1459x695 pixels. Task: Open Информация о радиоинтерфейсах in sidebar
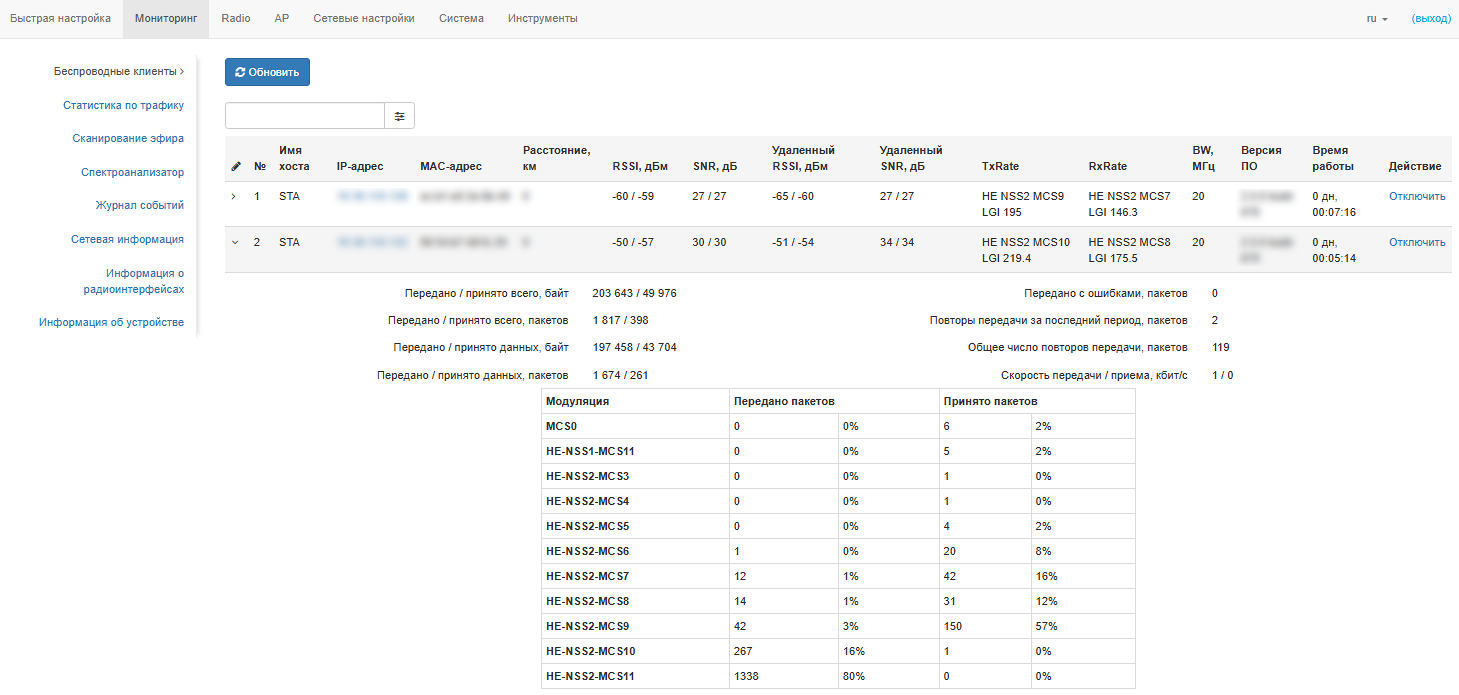click(x=134, y=281)
